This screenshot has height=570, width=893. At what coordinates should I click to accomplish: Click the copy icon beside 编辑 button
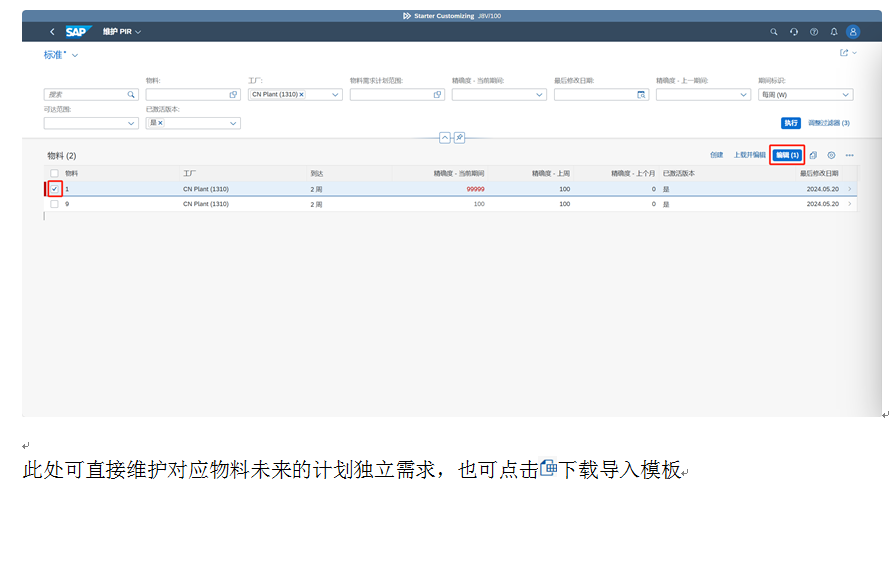click(813, 156)
